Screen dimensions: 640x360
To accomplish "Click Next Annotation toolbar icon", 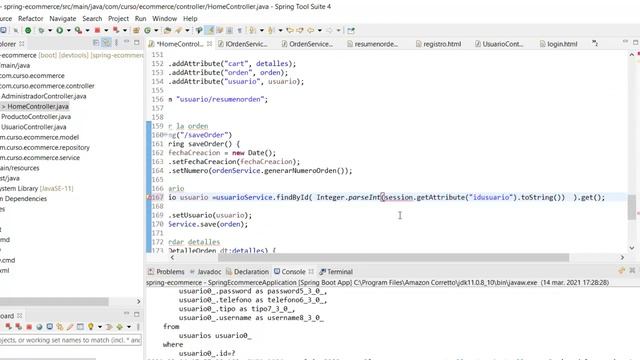I will 253,30.
